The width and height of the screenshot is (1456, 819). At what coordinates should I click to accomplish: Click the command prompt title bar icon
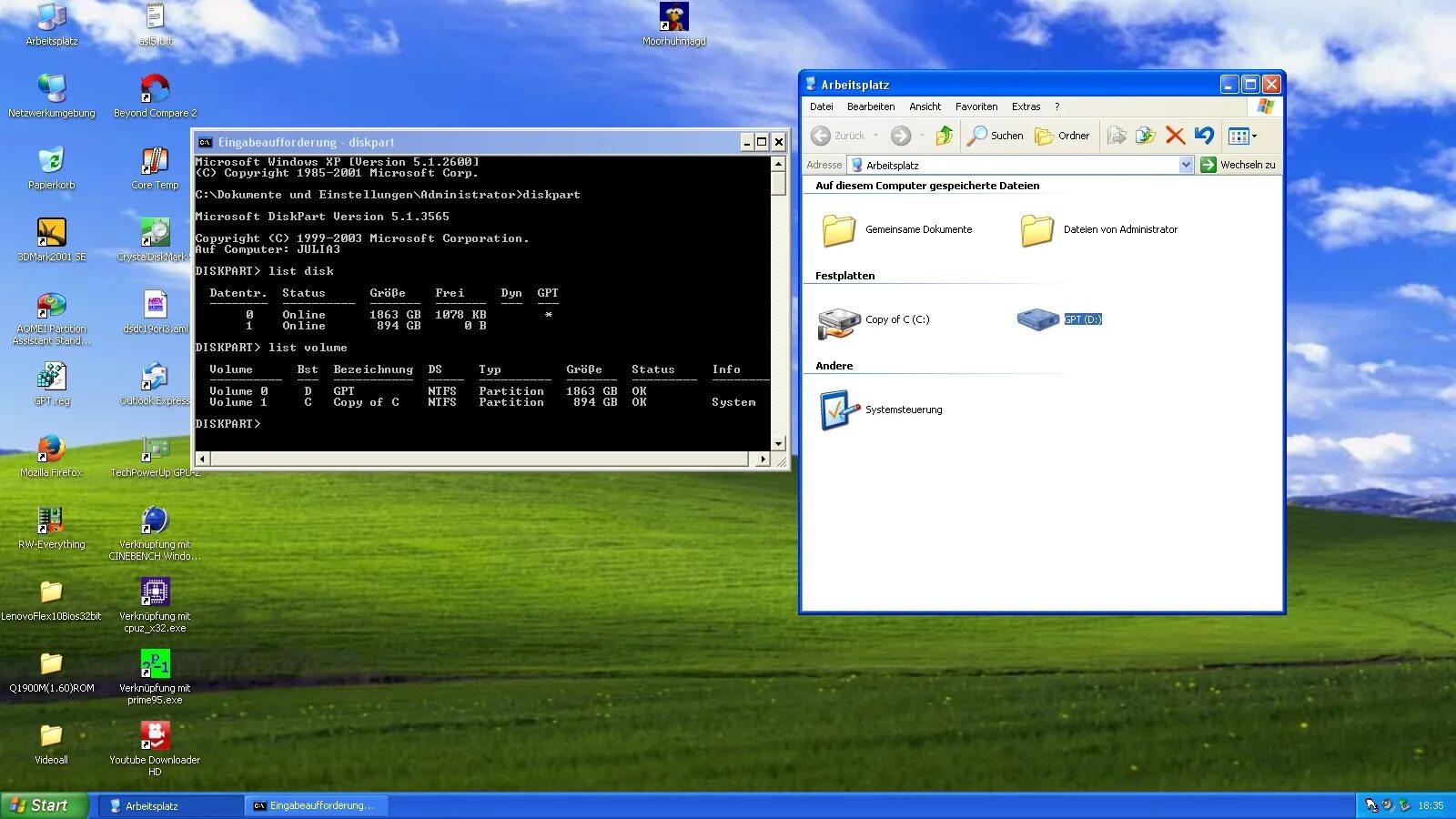206,142
